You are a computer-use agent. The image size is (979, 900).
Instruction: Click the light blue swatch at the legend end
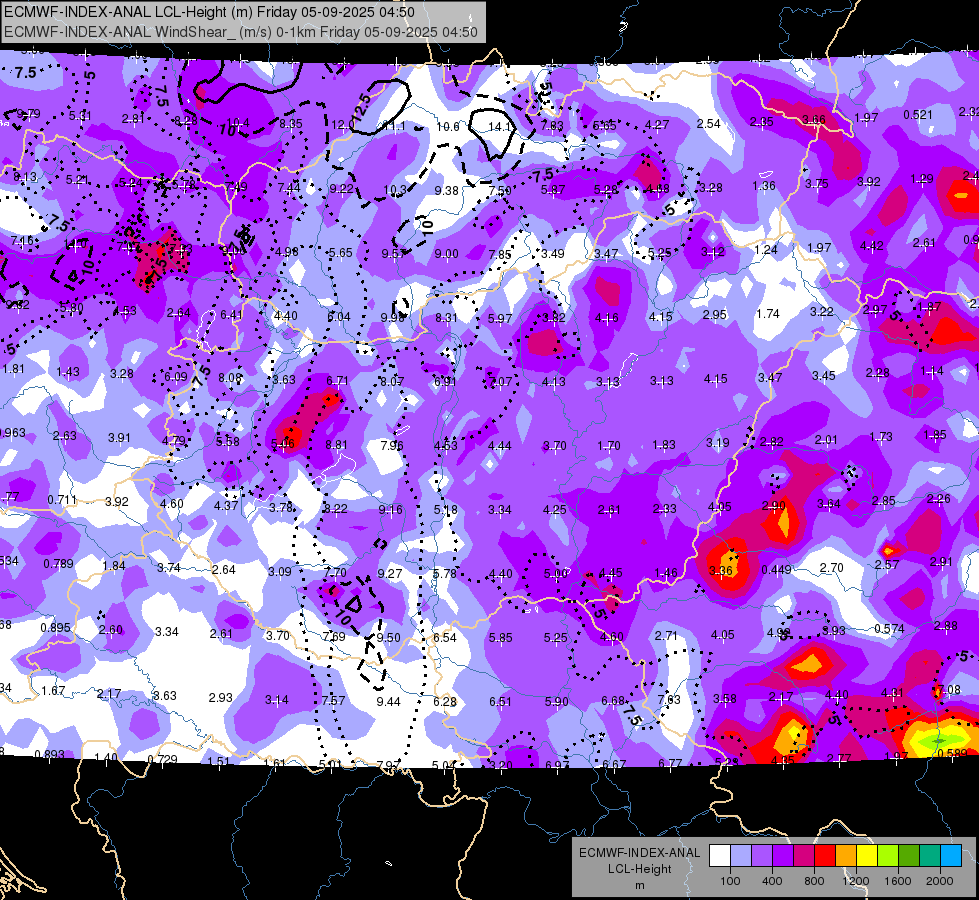[x=951, y=856]
